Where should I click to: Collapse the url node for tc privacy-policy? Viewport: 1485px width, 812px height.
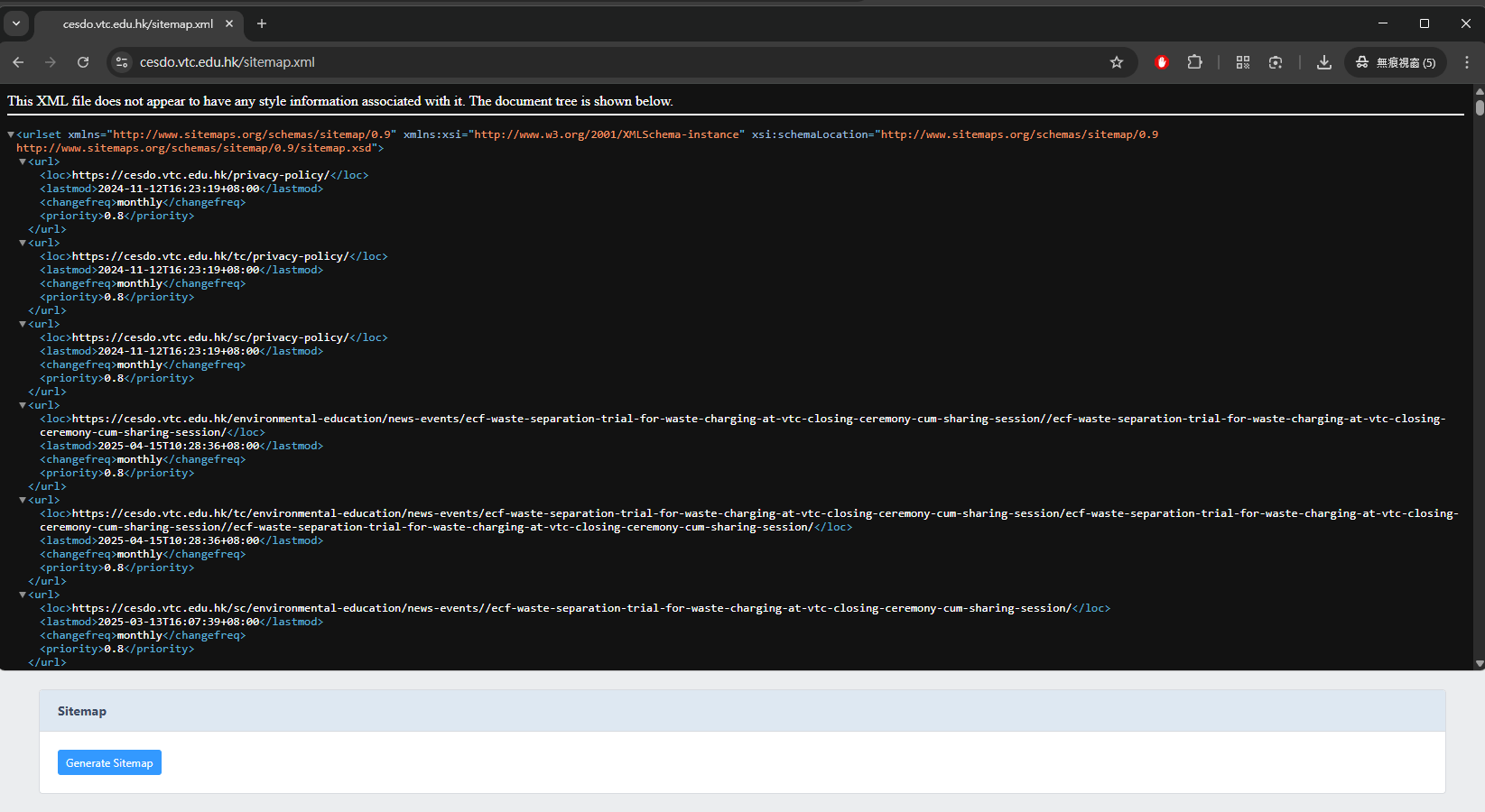pos(22,242)
